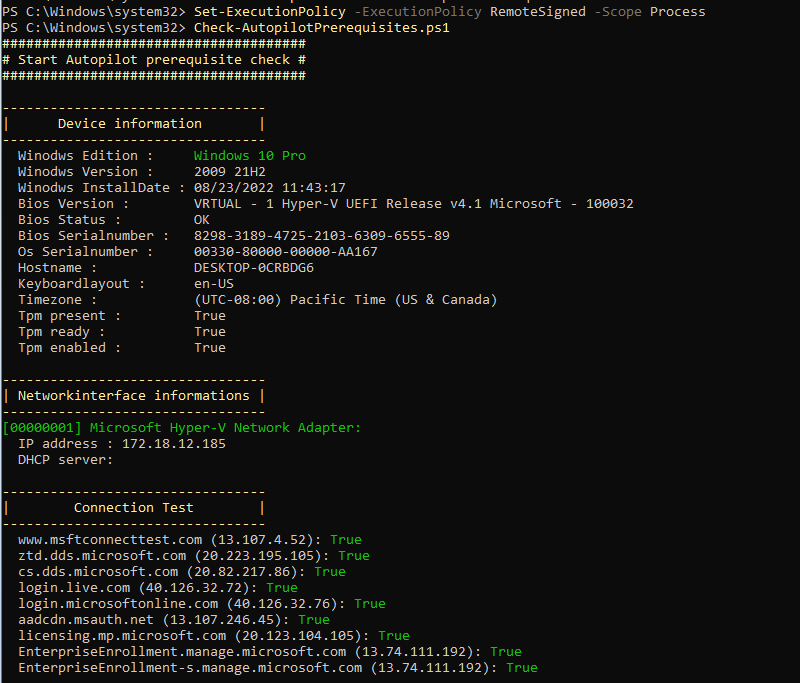800x683 pixels.
Task: Click the 'Connection Test' section title
Action: (134, 508)
